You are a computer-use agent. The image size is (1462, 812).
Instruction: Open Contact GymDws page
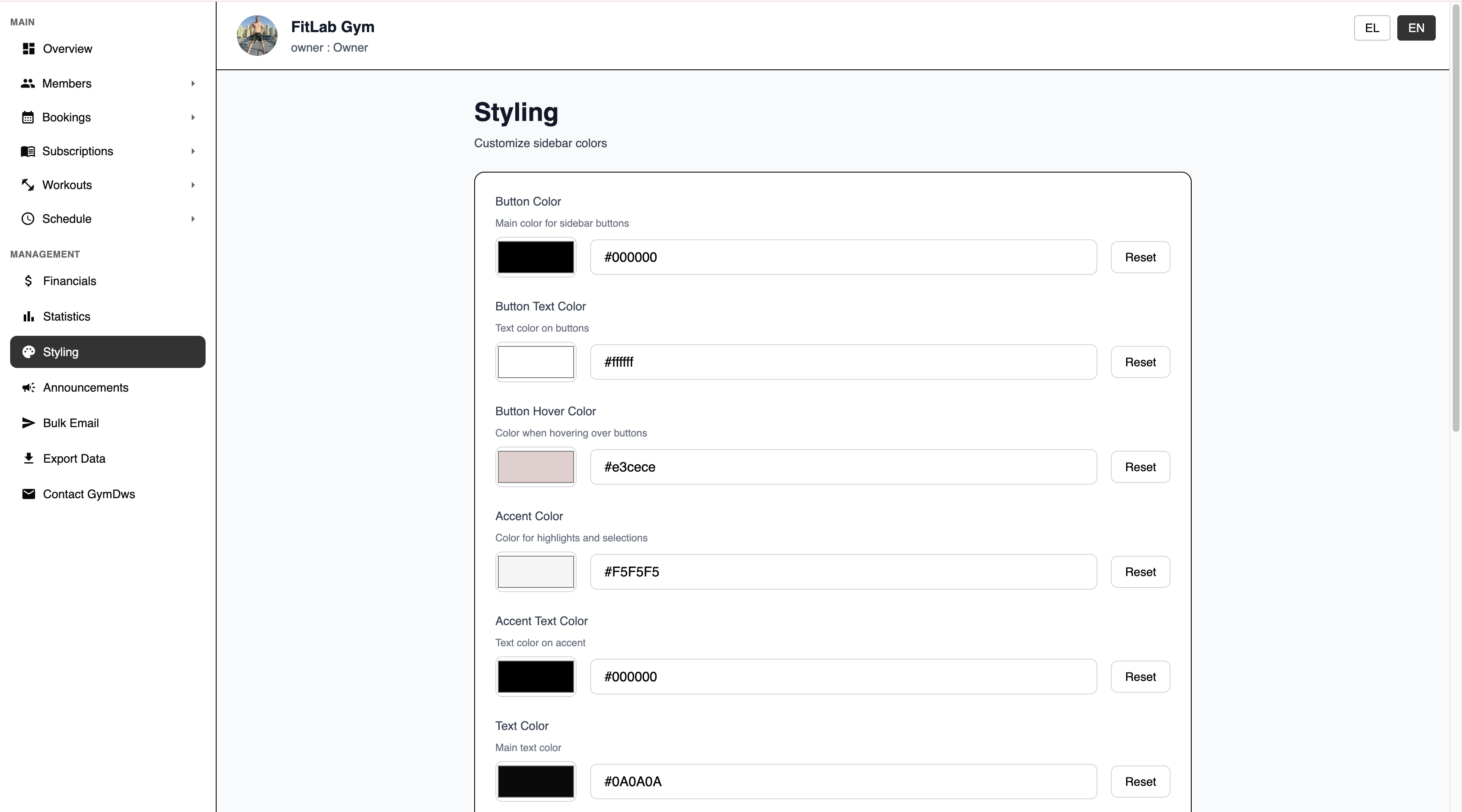[108, 494]
